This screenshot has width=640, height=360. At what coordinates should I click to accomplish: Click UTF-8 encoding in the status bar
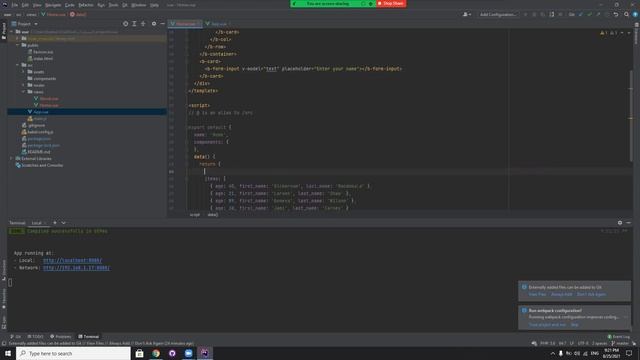click(x=583, y=344)
